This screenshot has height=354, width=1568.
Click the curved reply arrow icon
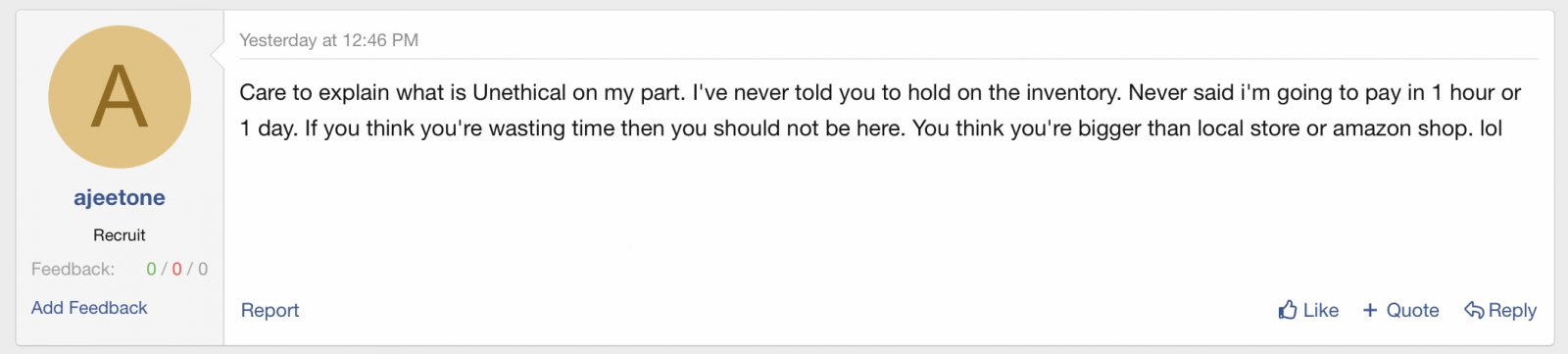click(1474, 310)
